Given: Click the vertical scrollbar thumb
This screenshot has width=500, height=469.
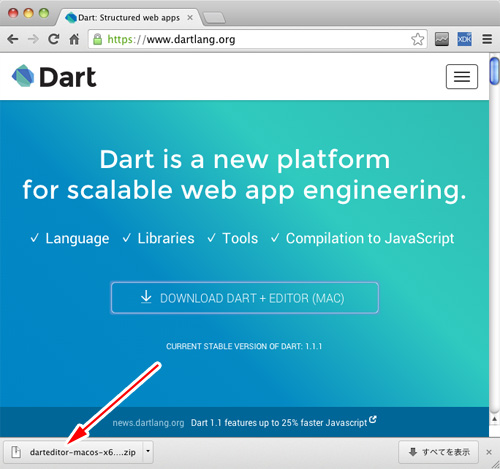Looking at the screenshot, I should click(x=494, y=71).
